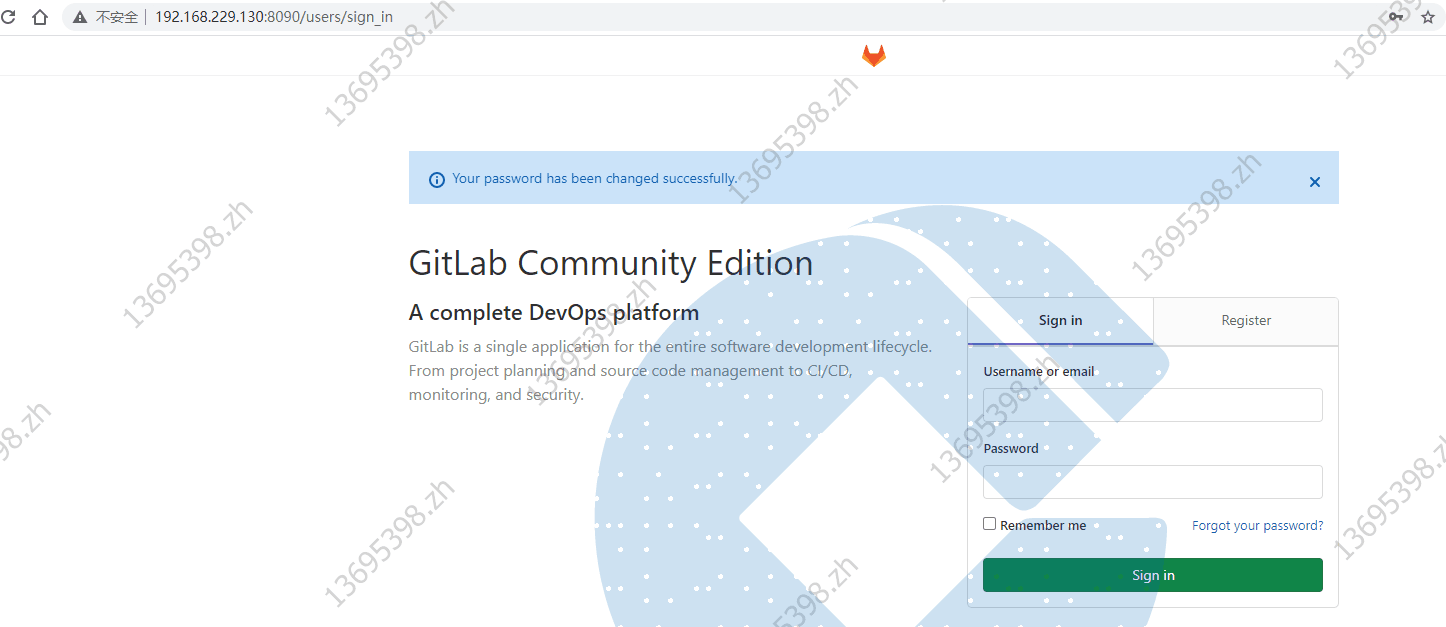
Task: Click the GitLab description paragraph
Action: [x=671, y=371]
